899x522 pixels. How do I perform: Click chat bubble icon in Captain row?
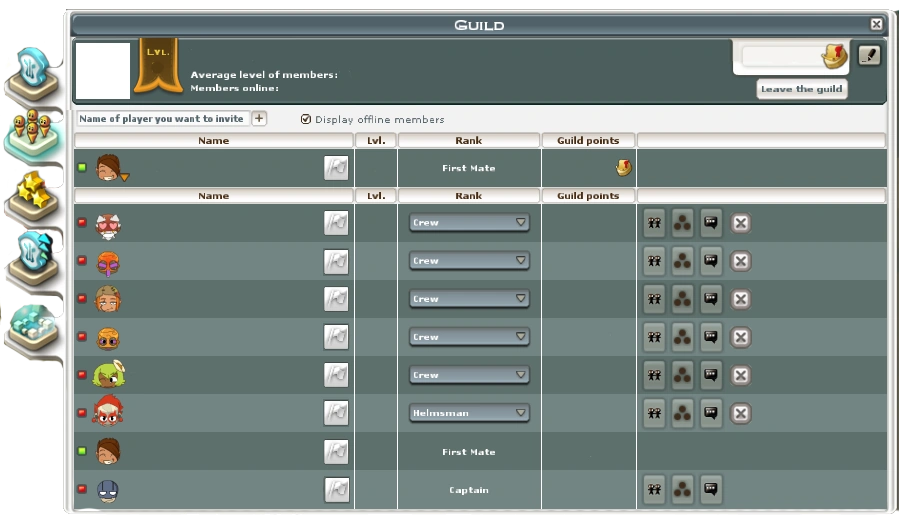click(x=711, y=489)
